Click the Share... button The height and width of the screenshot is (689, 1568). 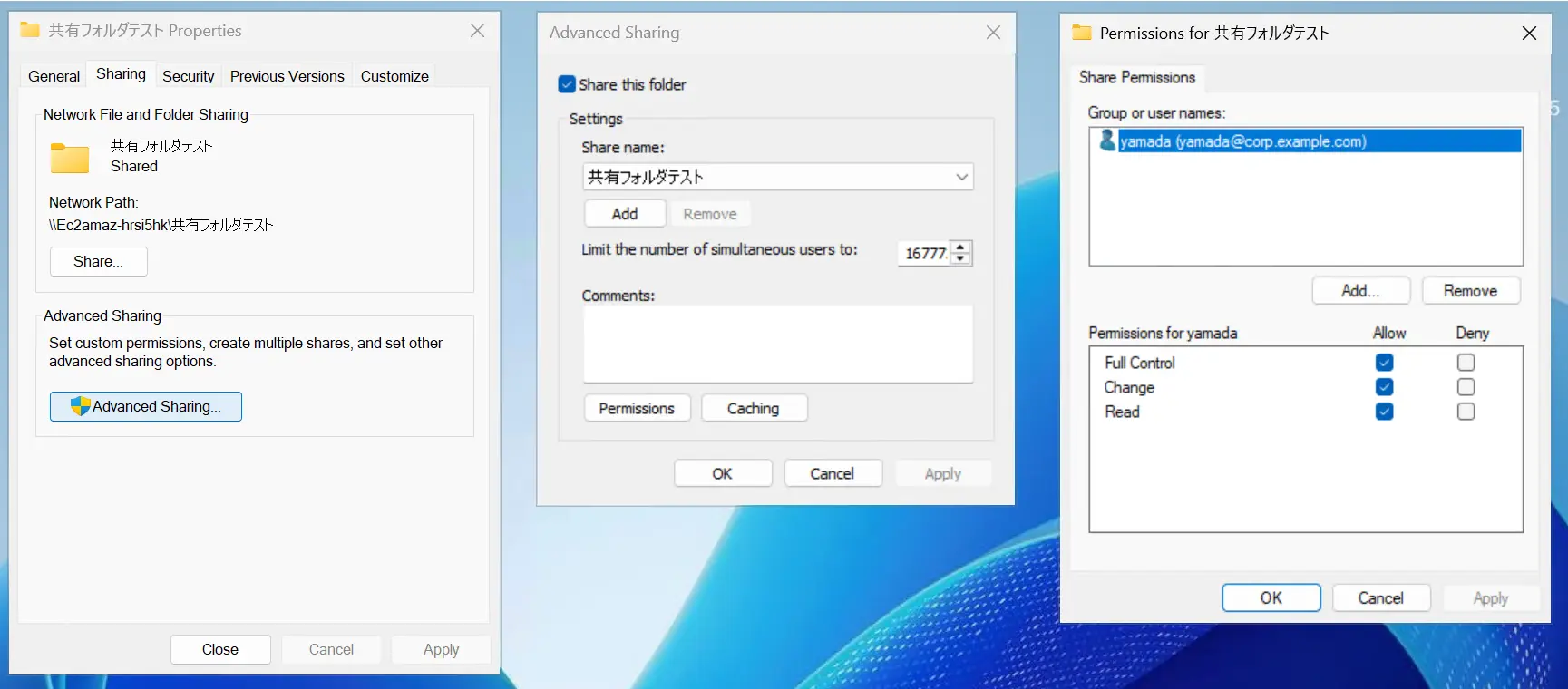[x=98, y=261]
